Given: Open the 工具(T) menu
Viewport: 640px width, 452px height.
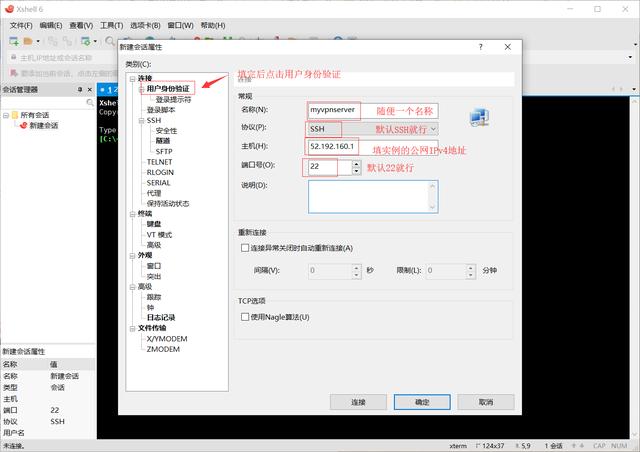Looking at the screenshot, I should coord(111,25).
